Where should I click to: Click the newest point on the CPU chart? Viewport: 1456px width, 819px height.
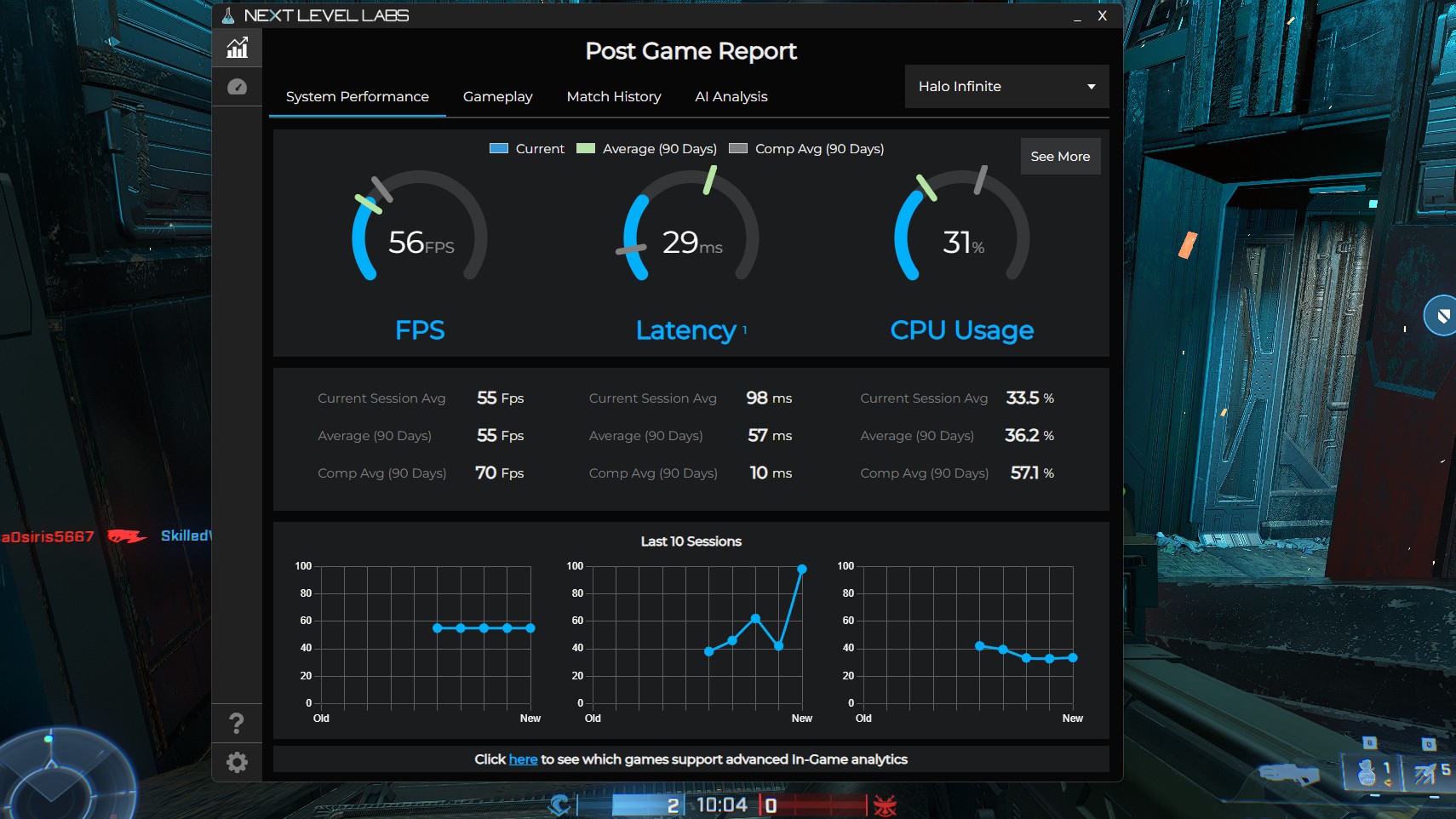1073,657
